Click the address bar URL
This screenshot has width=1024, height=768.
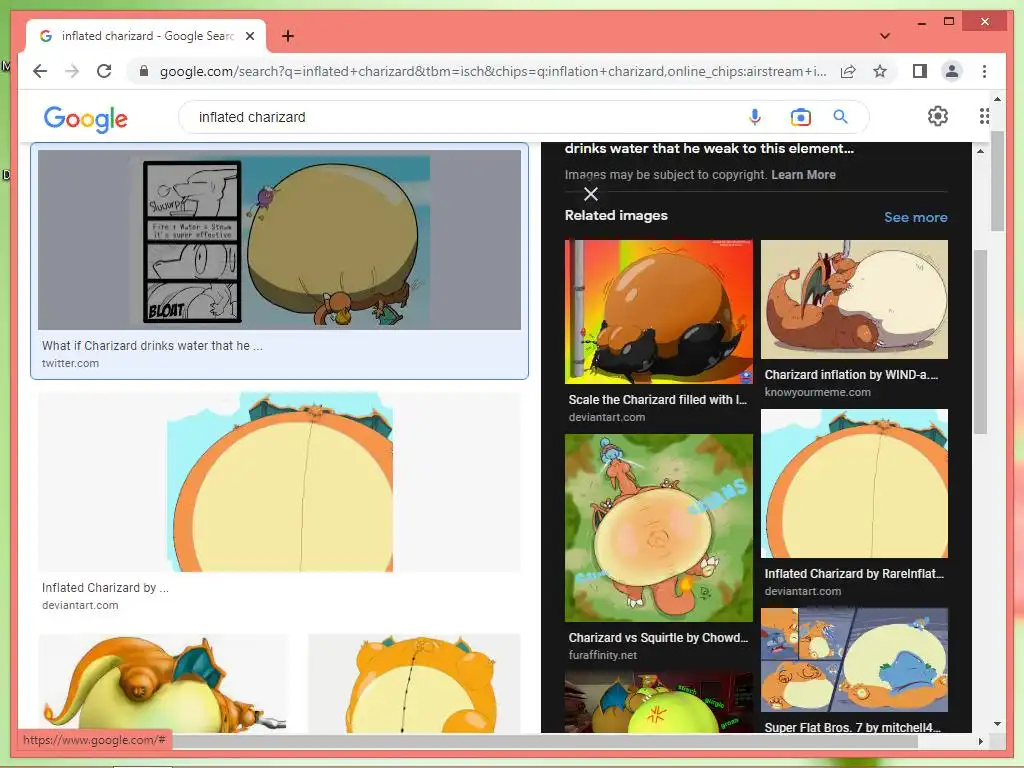pyautogui.click(x=493, y=71)
